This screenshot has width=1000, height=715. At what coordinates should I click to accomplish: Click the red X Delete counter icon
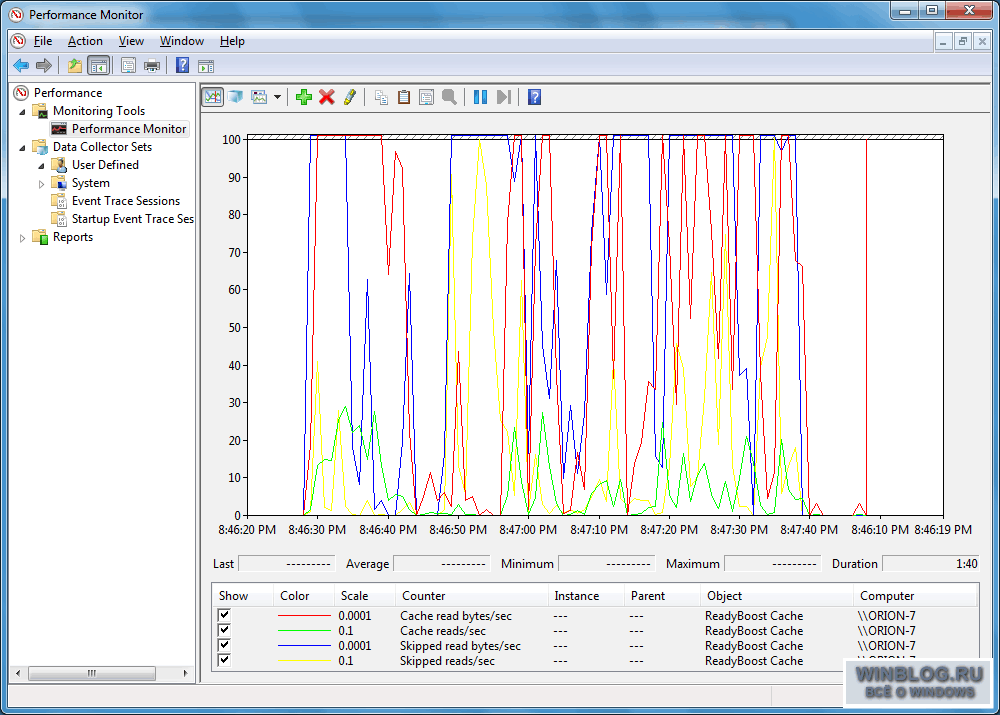pyautogui.click(x=327, y=97)
